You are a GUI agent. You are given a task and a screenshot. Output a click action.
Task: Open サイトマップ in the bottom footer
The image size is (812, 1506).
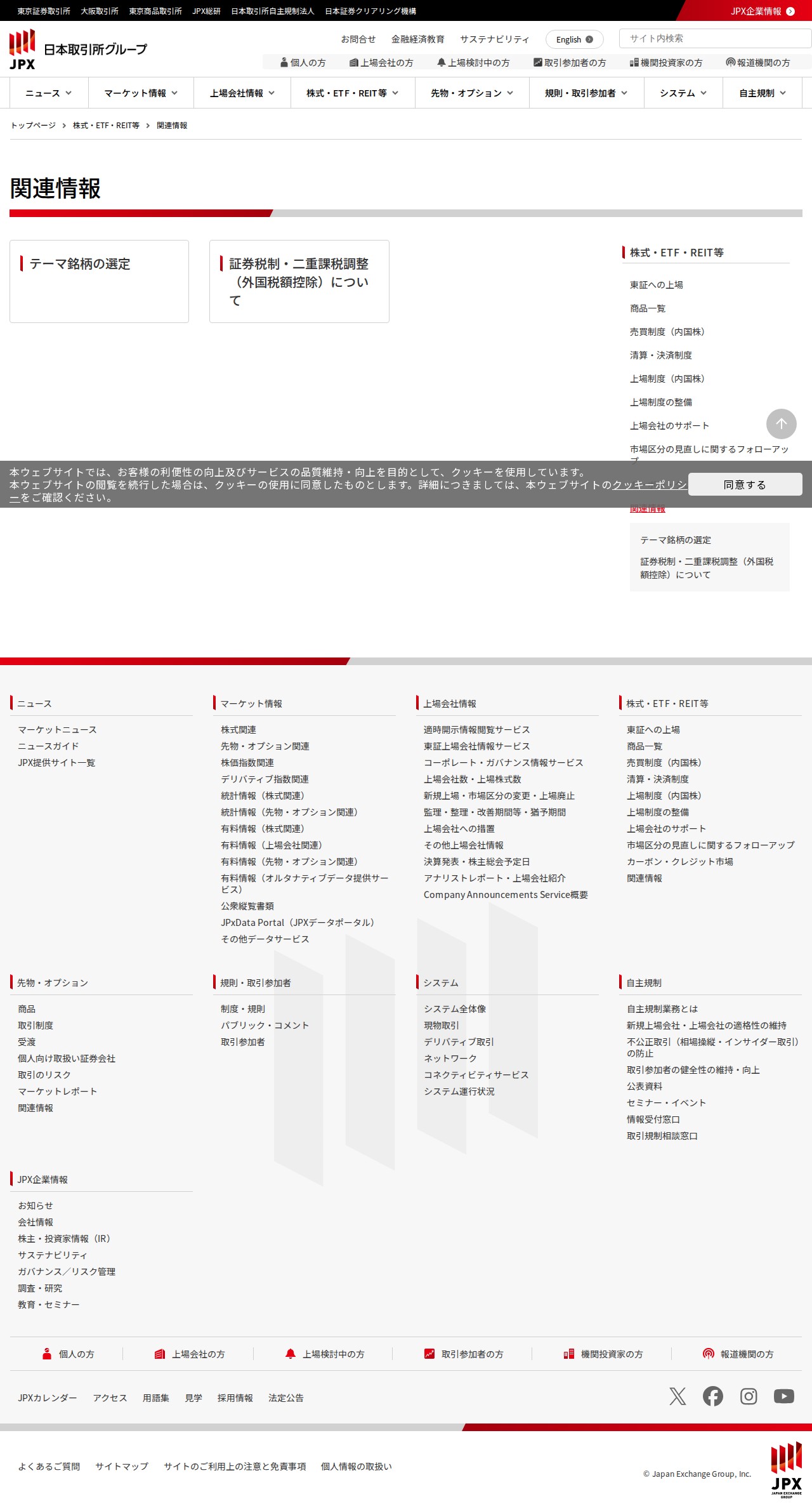pos(122,1467)
